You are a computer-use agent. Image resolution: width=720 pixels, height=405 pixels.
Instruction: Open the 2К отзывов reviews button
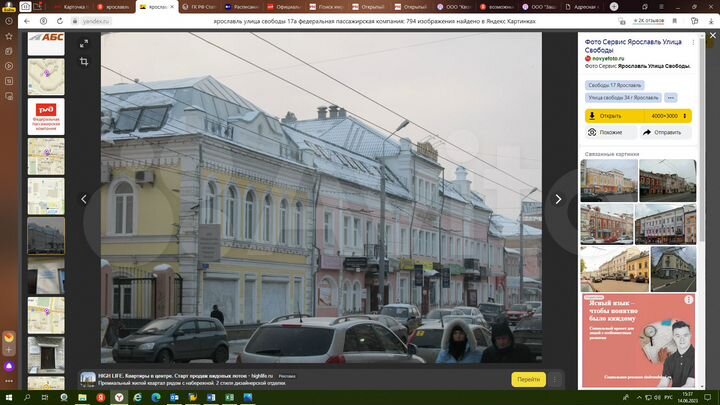pyautogui.click(x=649, y=21)
